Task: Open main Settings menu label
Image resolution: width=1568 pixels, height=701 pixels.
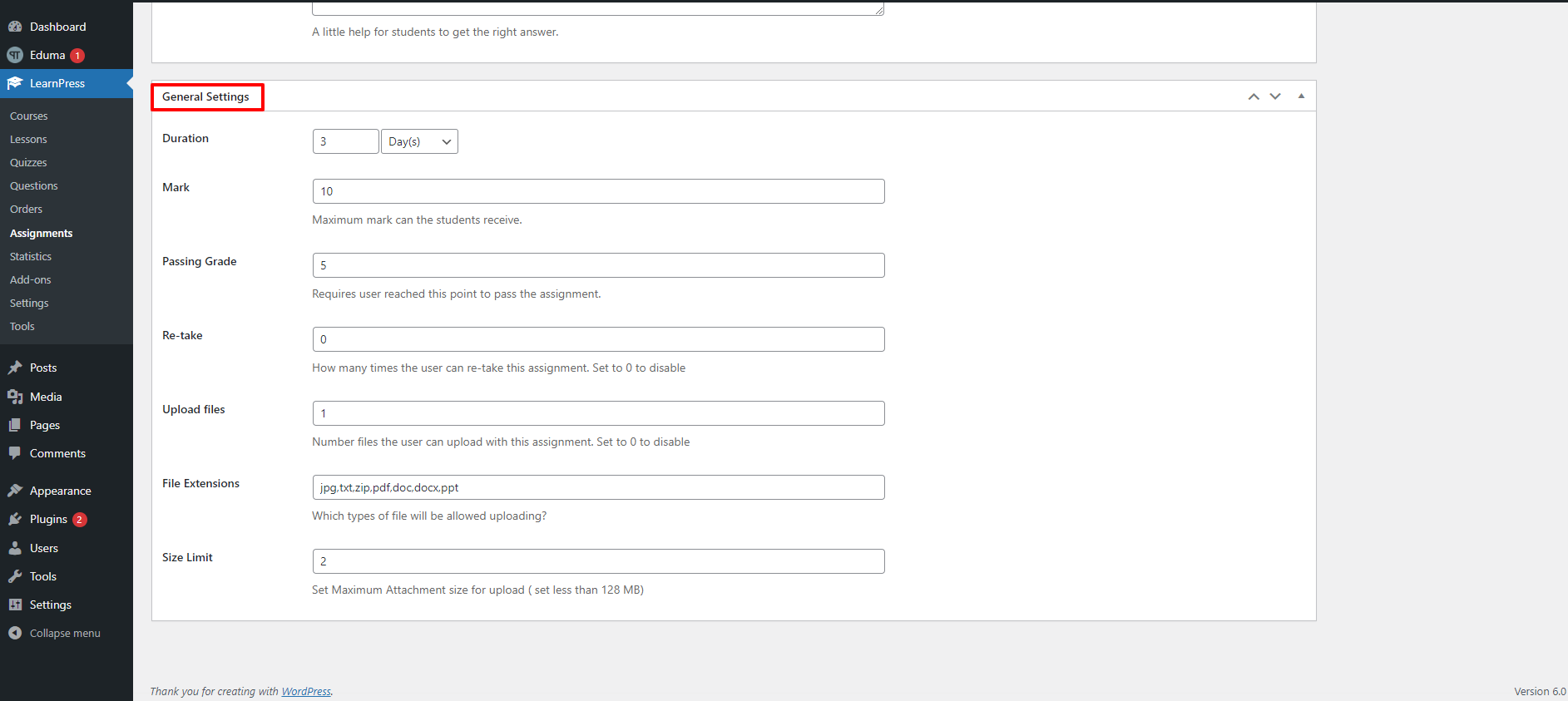Action: (51, 605)
